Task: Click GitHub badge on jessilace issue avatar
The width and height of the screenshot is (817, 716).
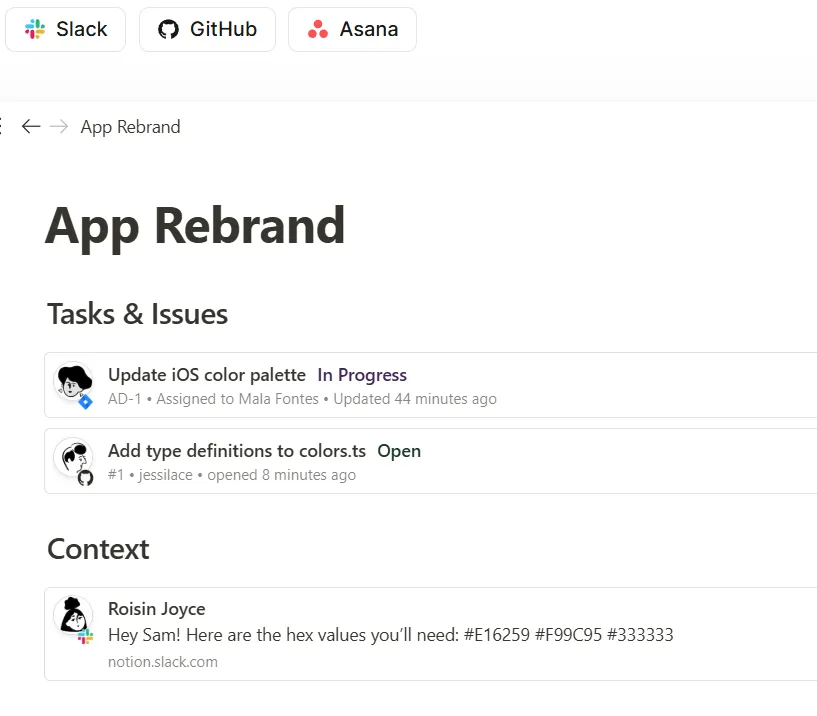Action: 86,478
